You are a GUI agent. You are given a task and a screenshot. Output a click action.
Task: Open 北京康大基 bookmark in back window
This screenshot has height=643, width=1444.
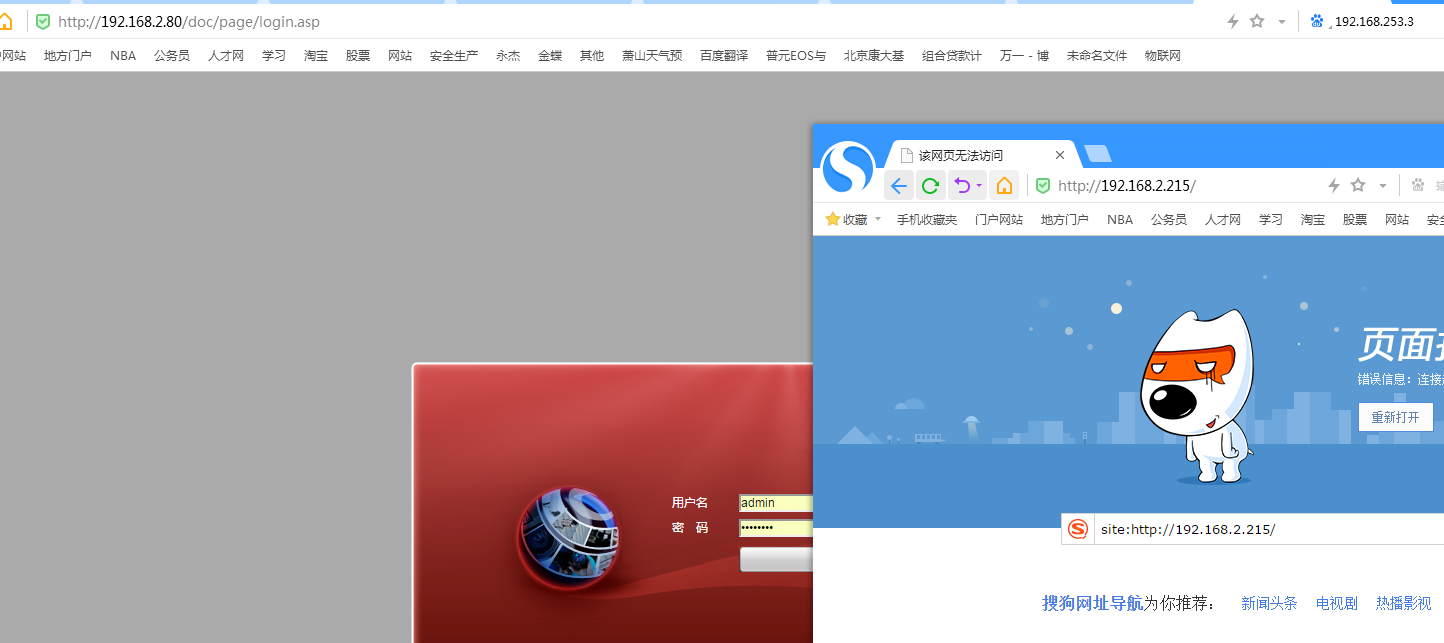coord(874,56)
